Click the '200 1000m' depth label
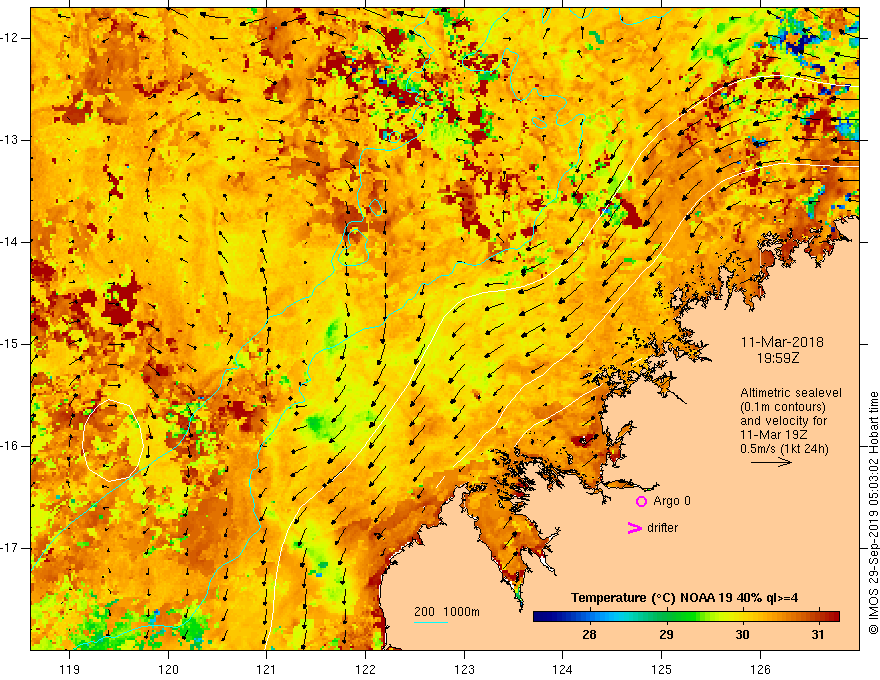The width and height of the screenshot is (880, 680). (447, 612)
